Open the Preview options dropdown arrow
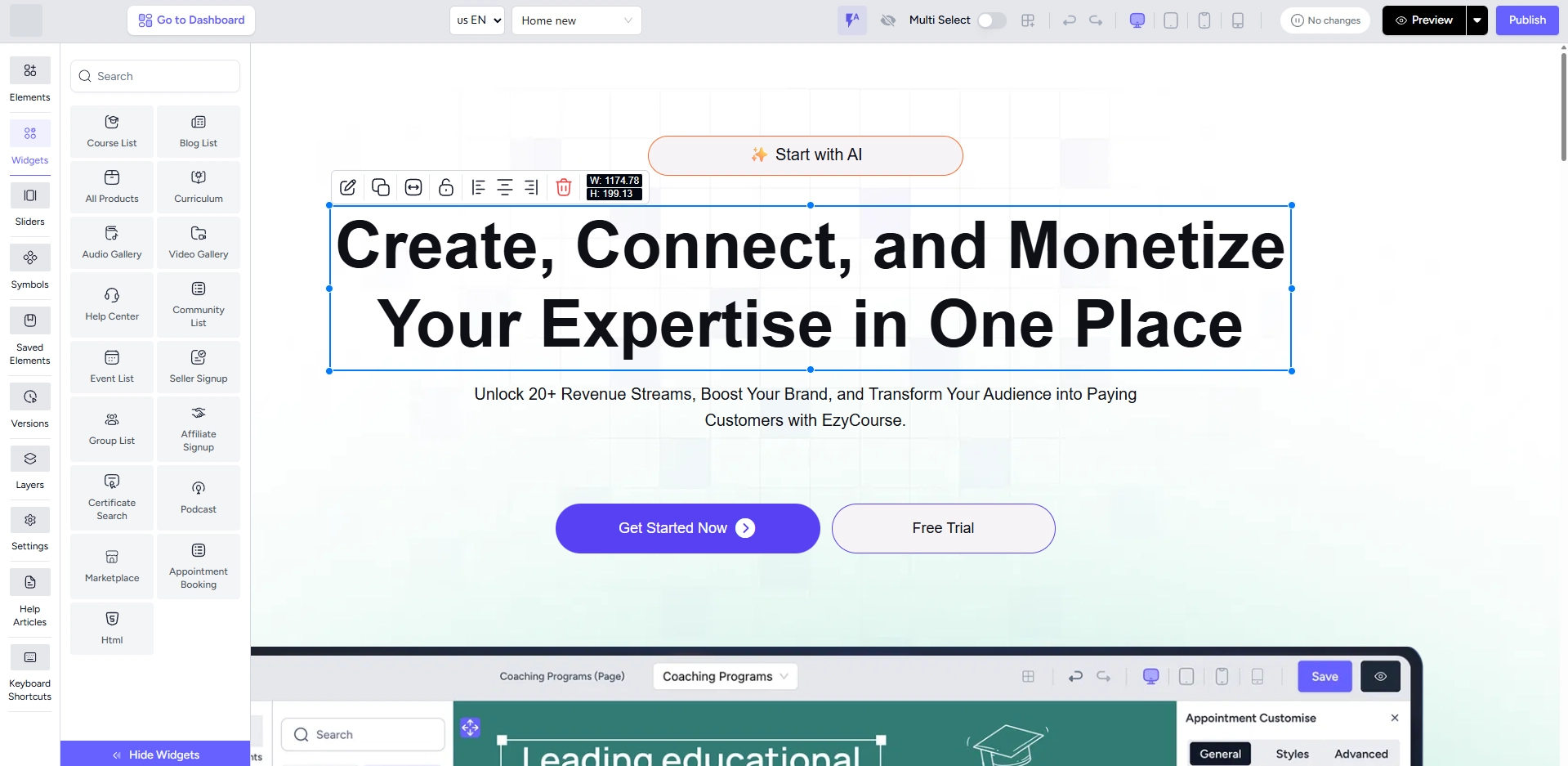Viewport: 1568px width, 766px height. [1476, 20]
